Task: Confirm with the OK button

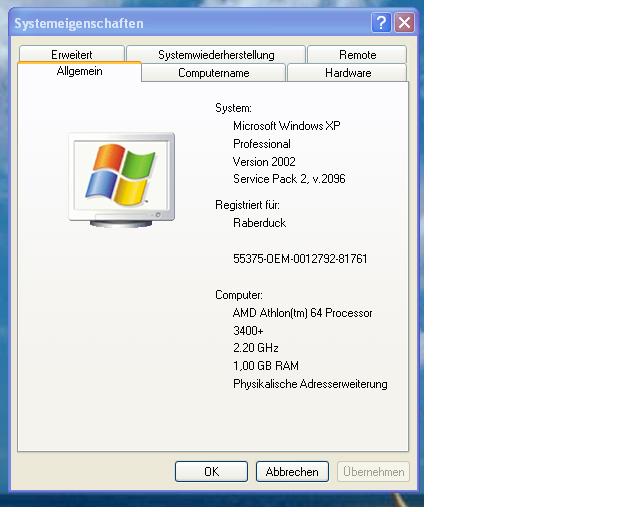Action: pos(211,472)
